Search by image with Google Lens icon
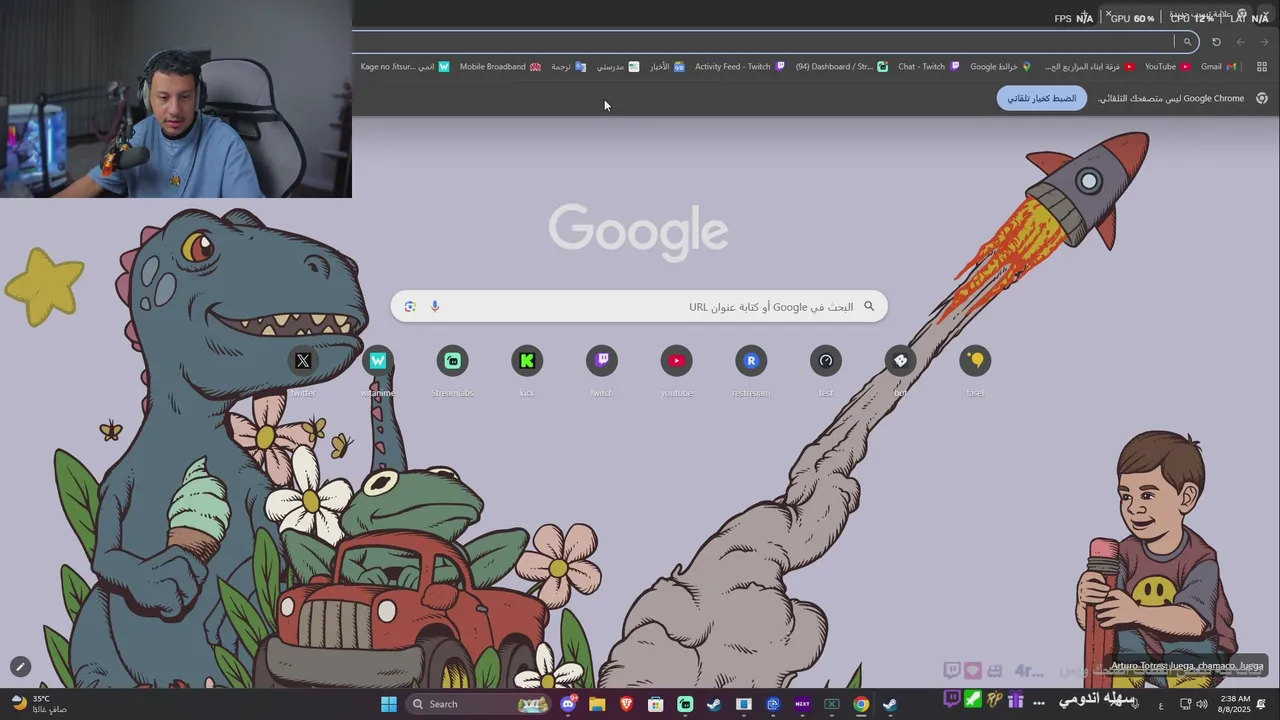 coord(410,306)
